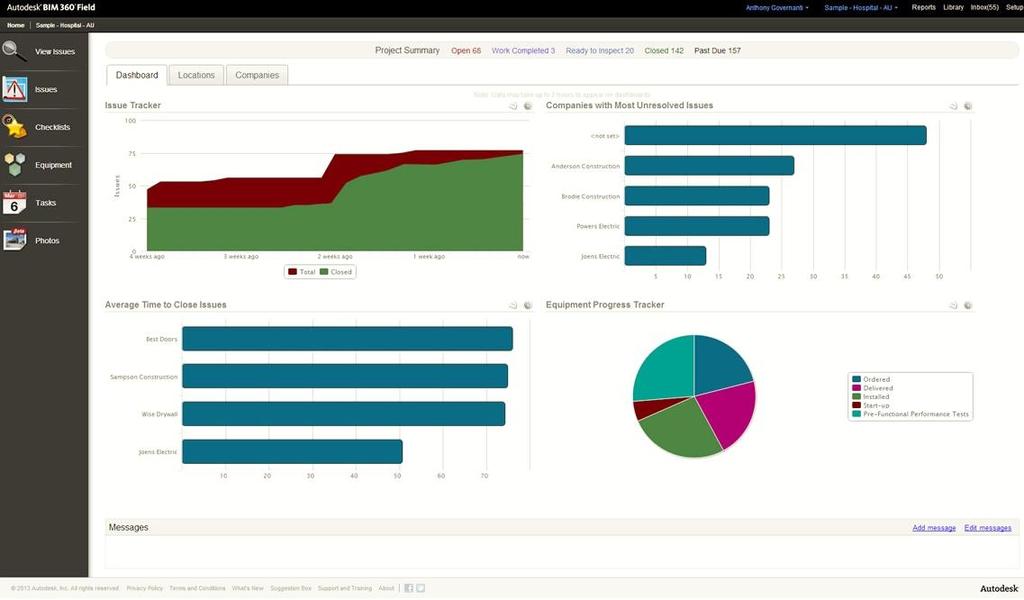Click the Powers Electric bar in the chart

pos(697,226)
